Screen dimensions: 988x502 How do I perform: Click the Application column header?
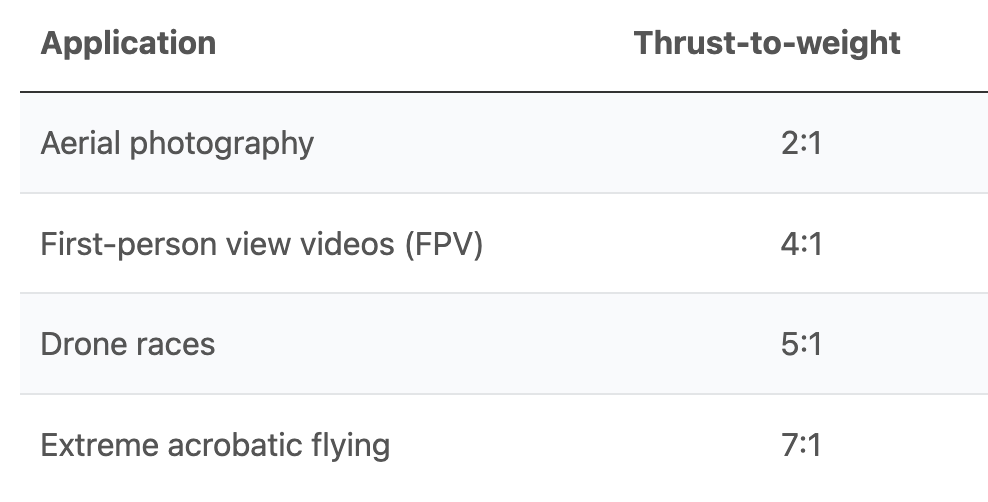click(128, 44)
